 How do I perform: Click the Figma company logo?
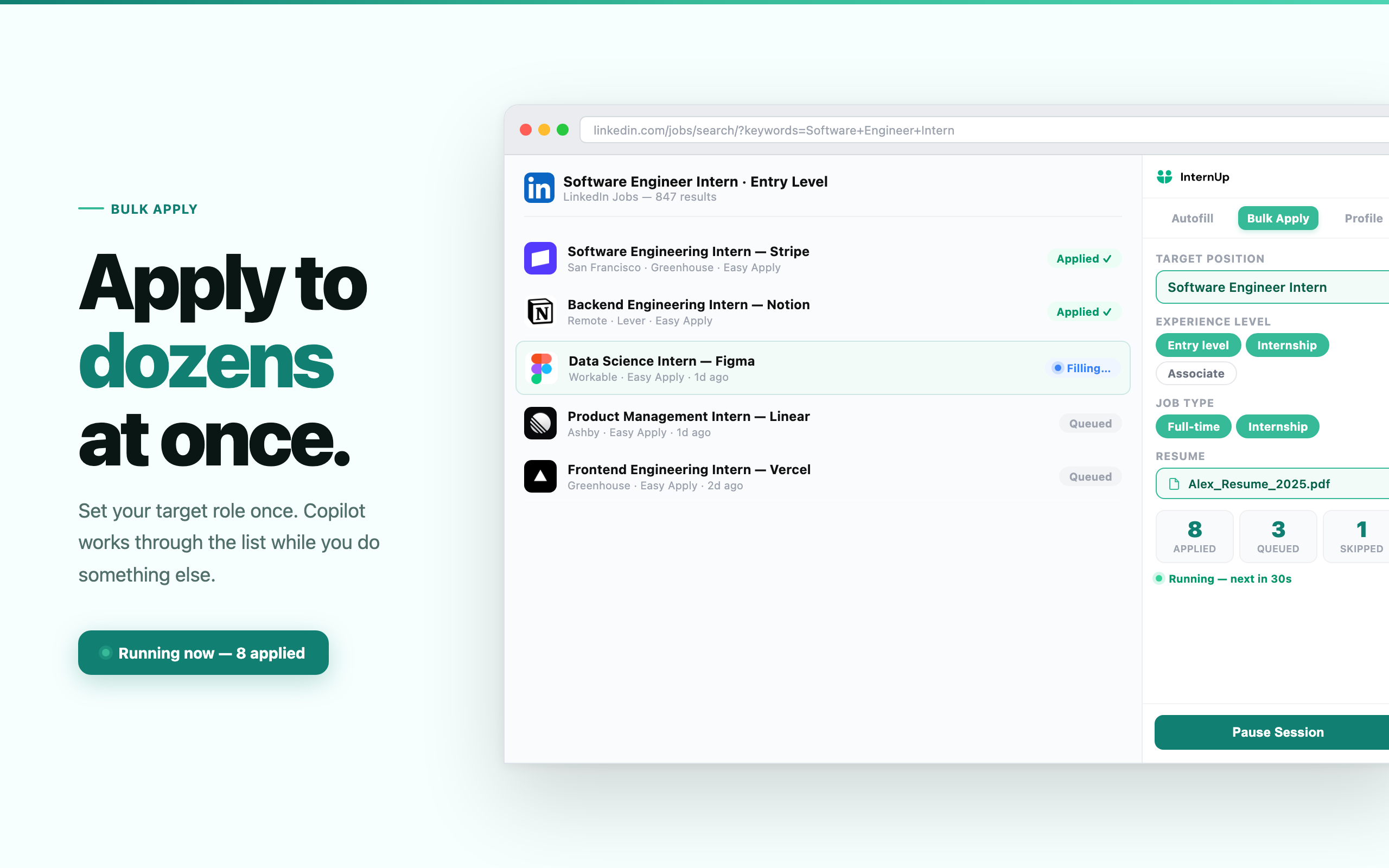pos(540,368)
